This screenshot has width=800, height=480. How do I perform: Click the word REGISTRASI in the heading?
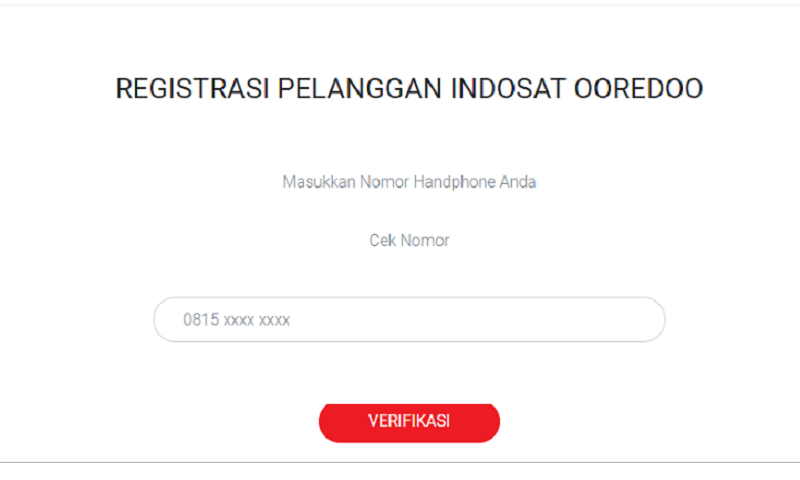click(x=192, y=89)
